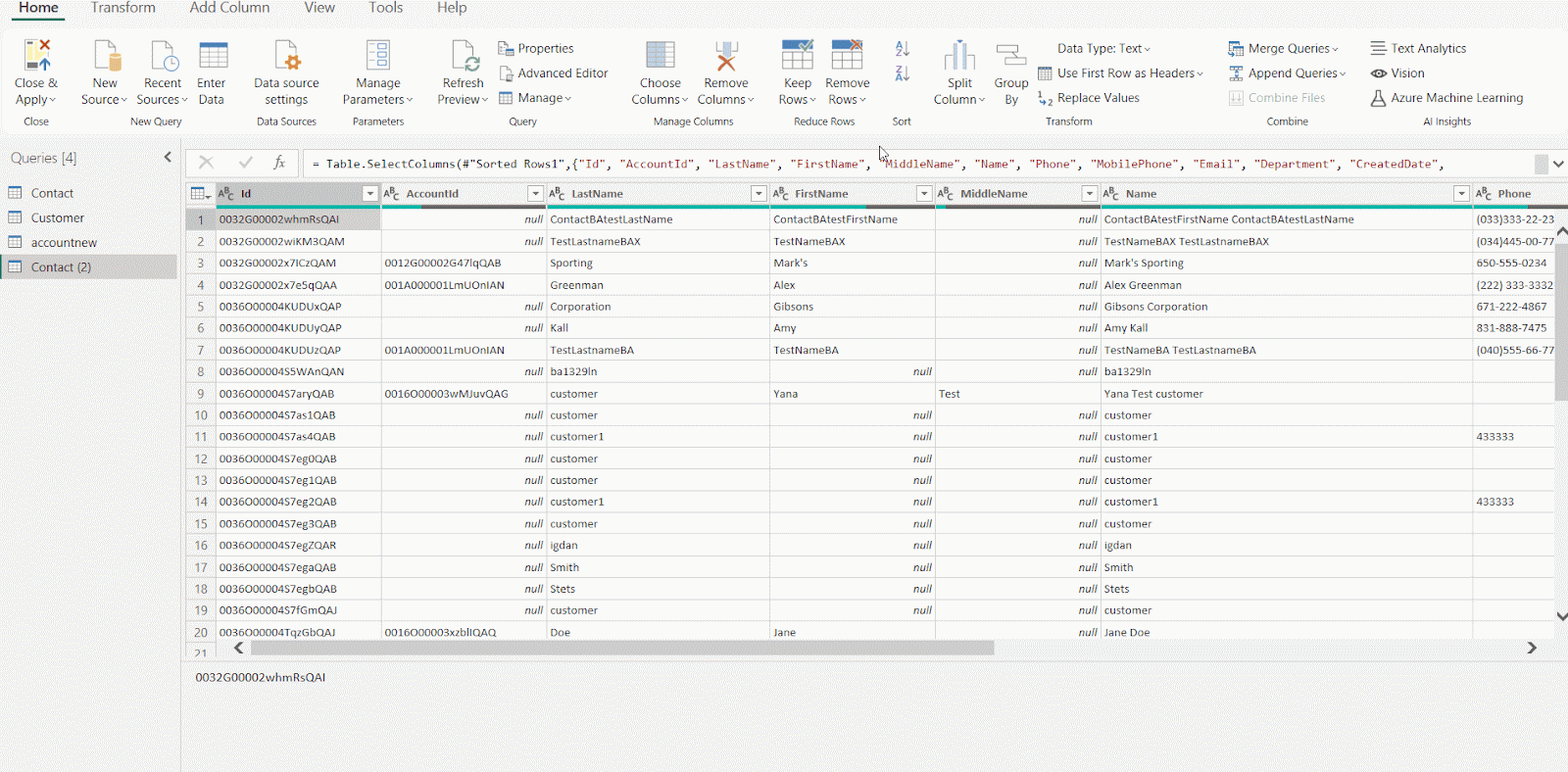1568x772 pixels.
Task: Open the Add Column tab
Action: click(x=229, y=8)
